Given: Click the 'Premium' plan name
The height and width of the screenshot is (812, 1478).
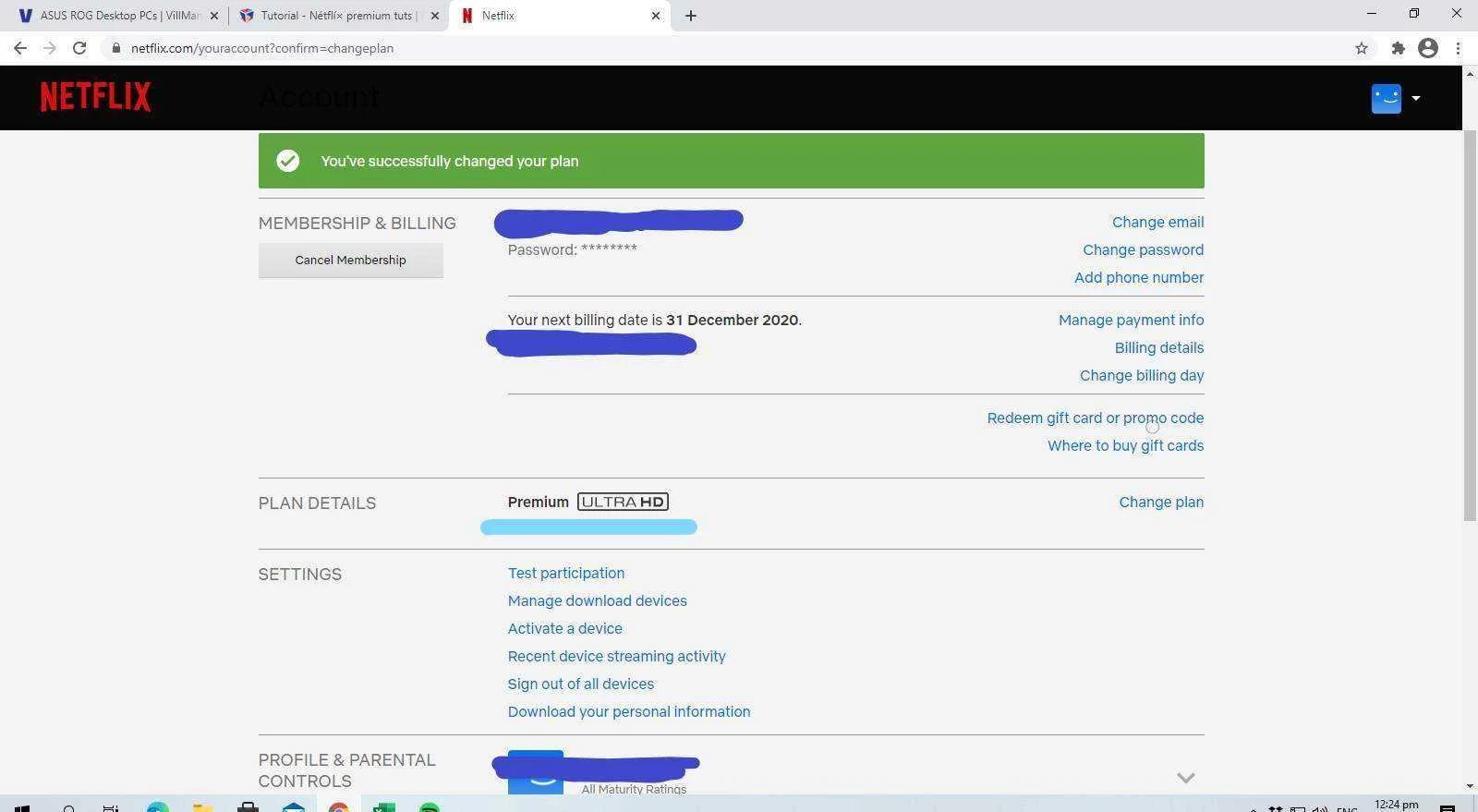Looking at the screenshot, I should point(538,502).
